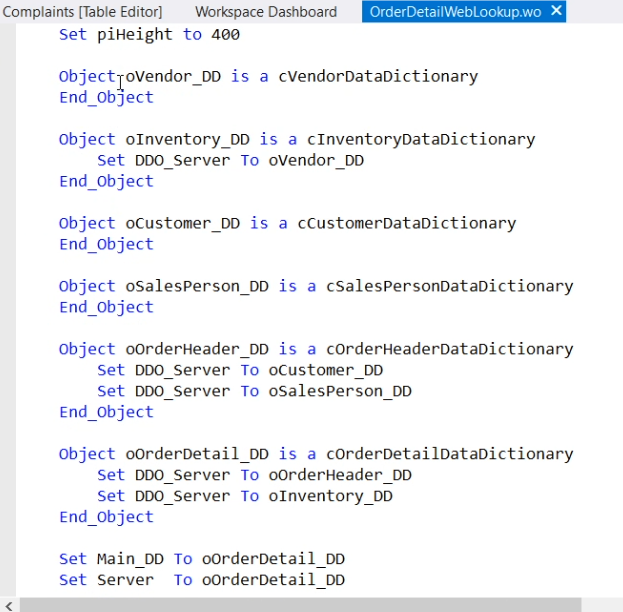The image size is (623, 612).
Task: Click the 'Set Main_DD To oOrderDetail_DD' line
Action: click(202, 559)
